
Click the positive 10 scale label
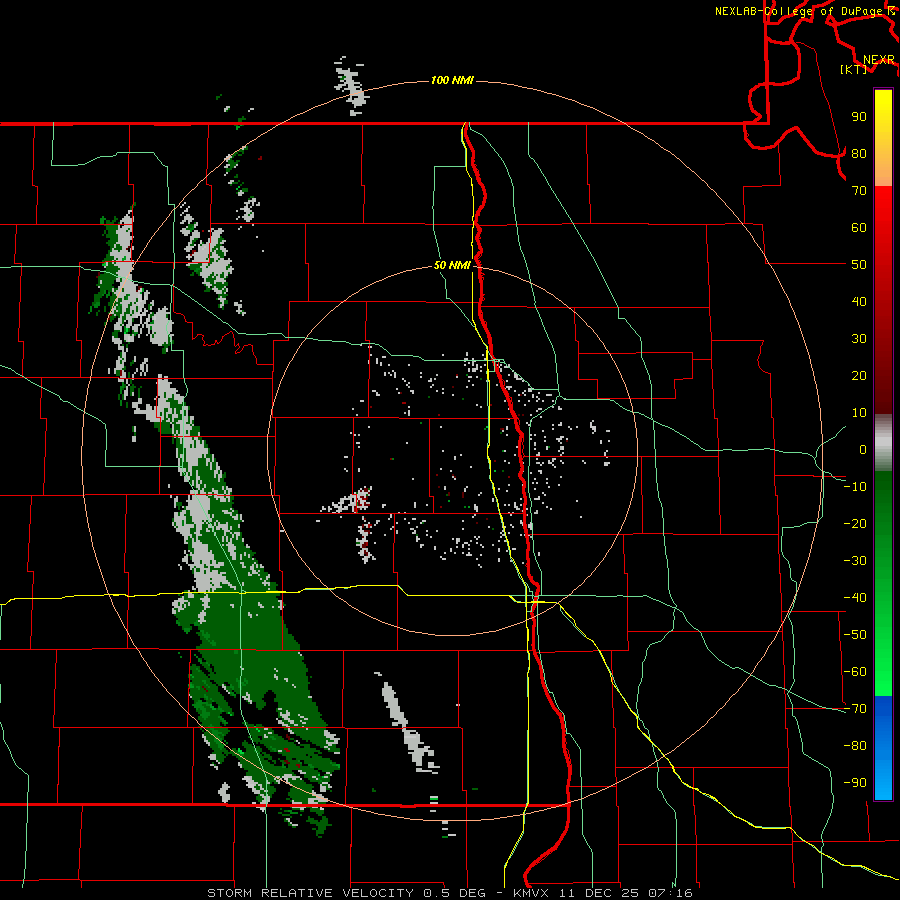coord(859,413)
